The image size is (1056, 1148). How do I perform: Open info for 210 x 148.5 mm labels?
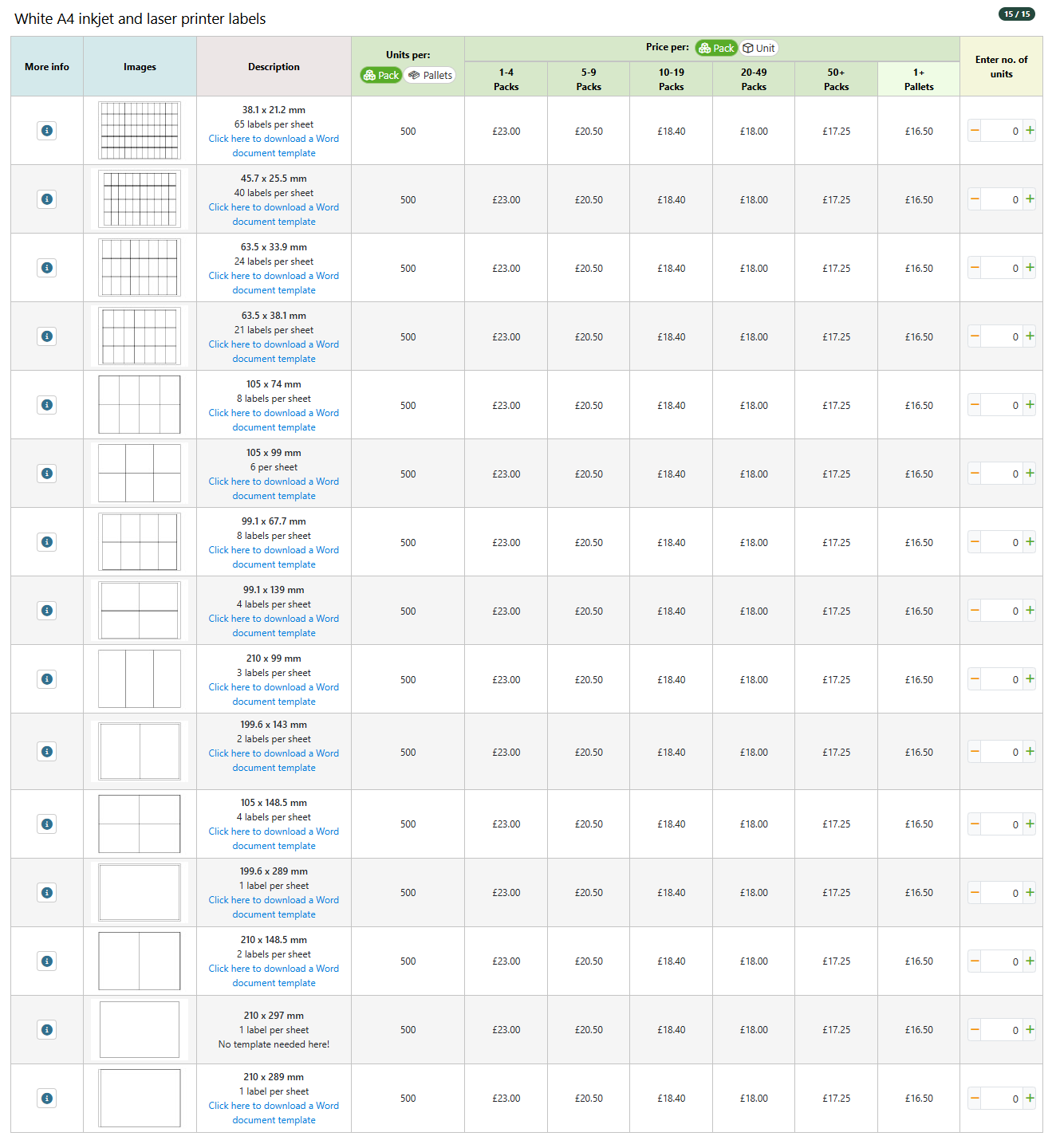(47, 961)
